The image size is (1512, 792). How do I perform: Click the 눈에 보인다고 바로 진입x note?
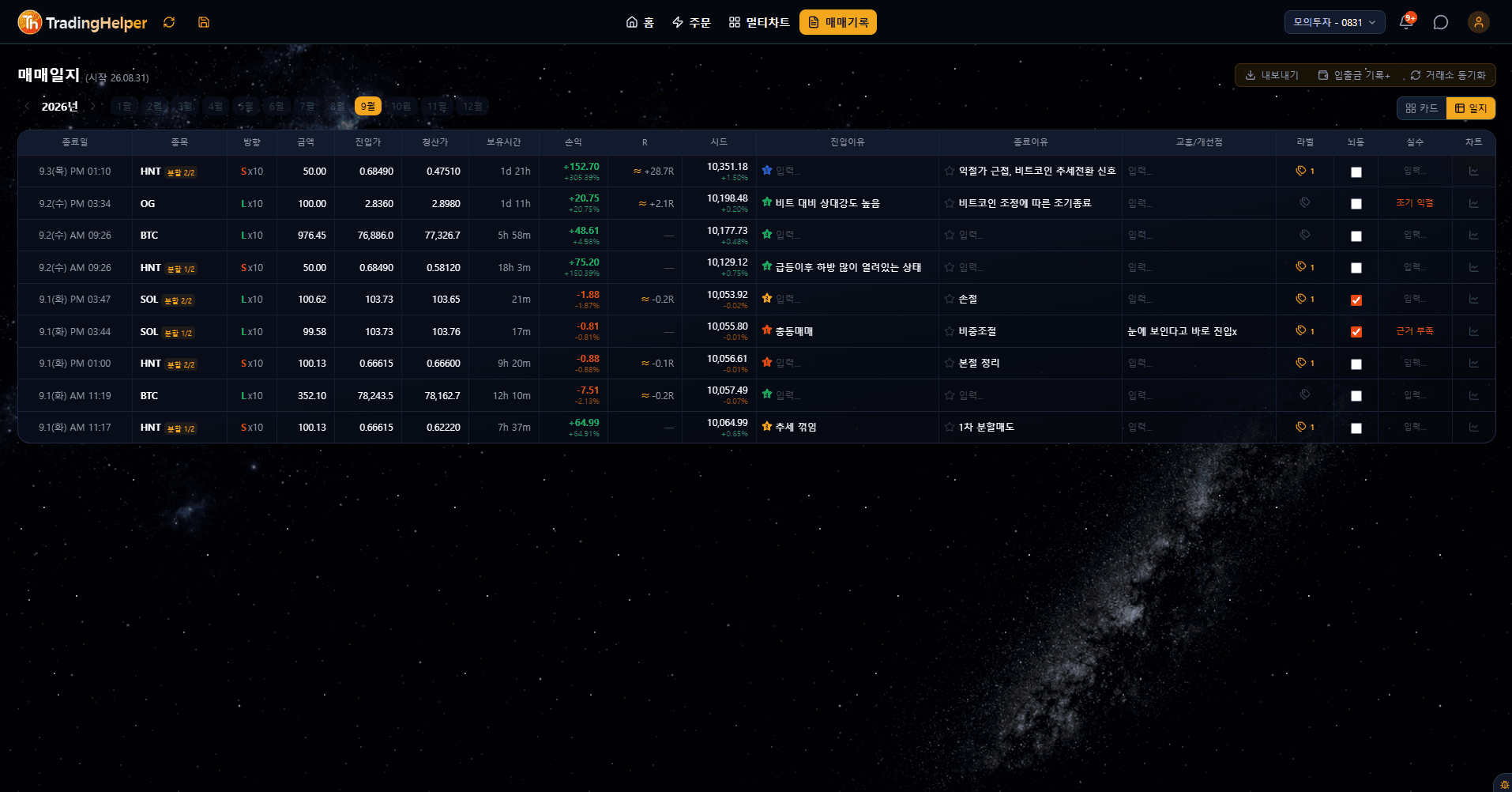point(1183,331)
